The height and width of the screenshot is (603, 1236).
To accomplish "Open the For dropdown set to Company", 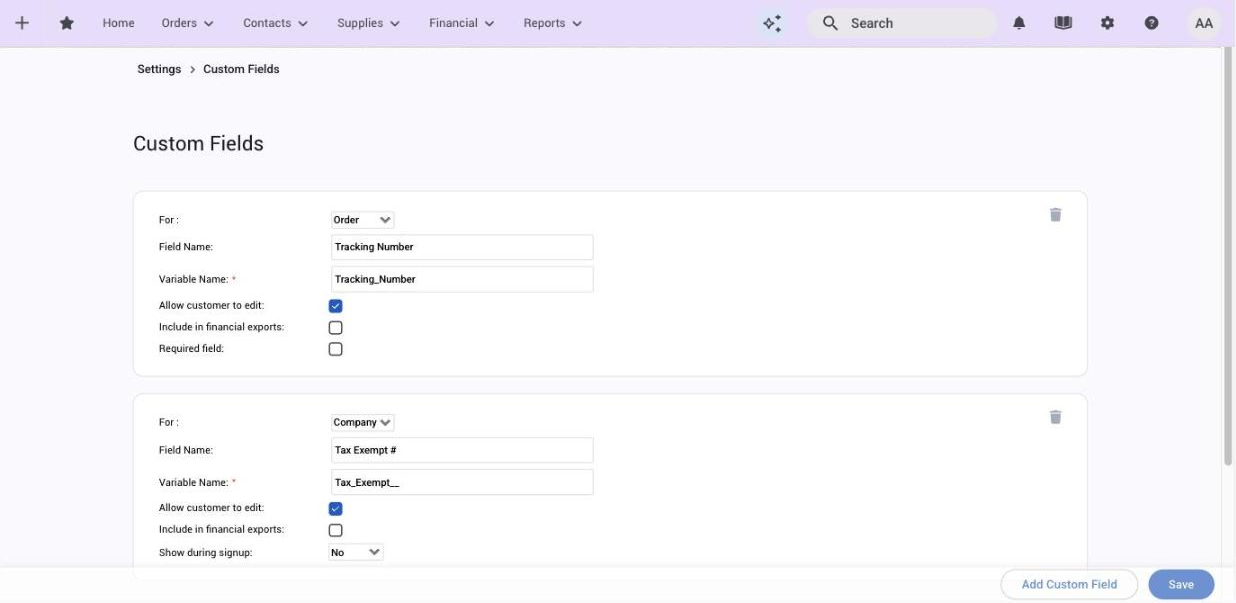I will point(362,423).
